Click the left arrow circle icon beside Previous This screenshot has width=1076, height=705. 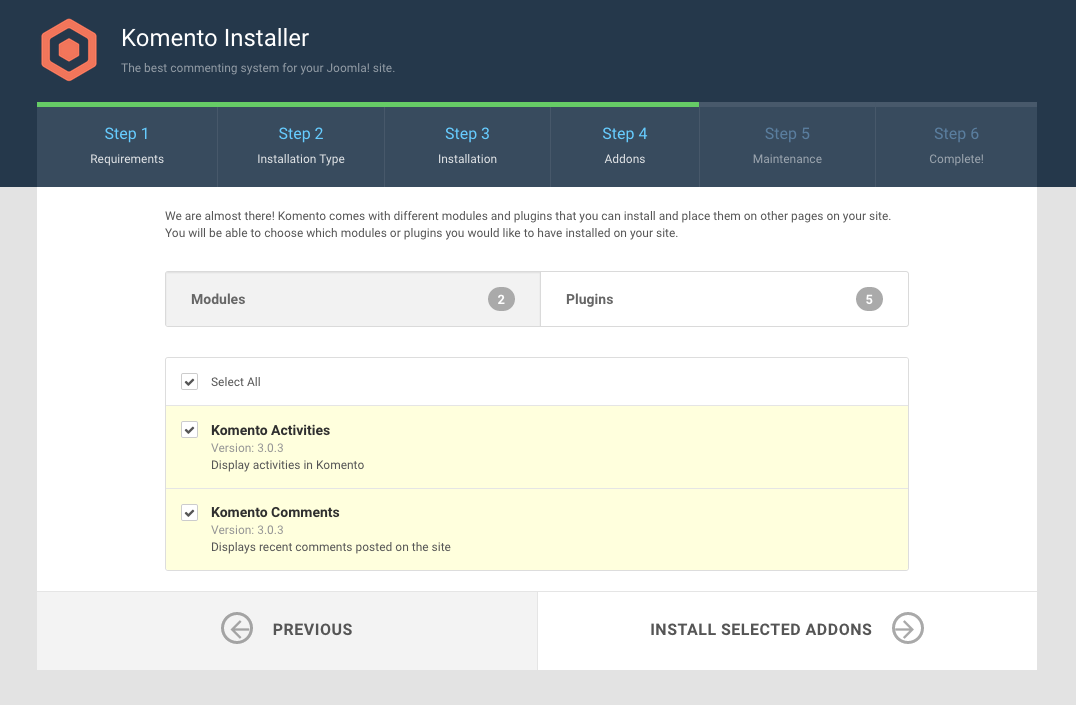(237, 628)
